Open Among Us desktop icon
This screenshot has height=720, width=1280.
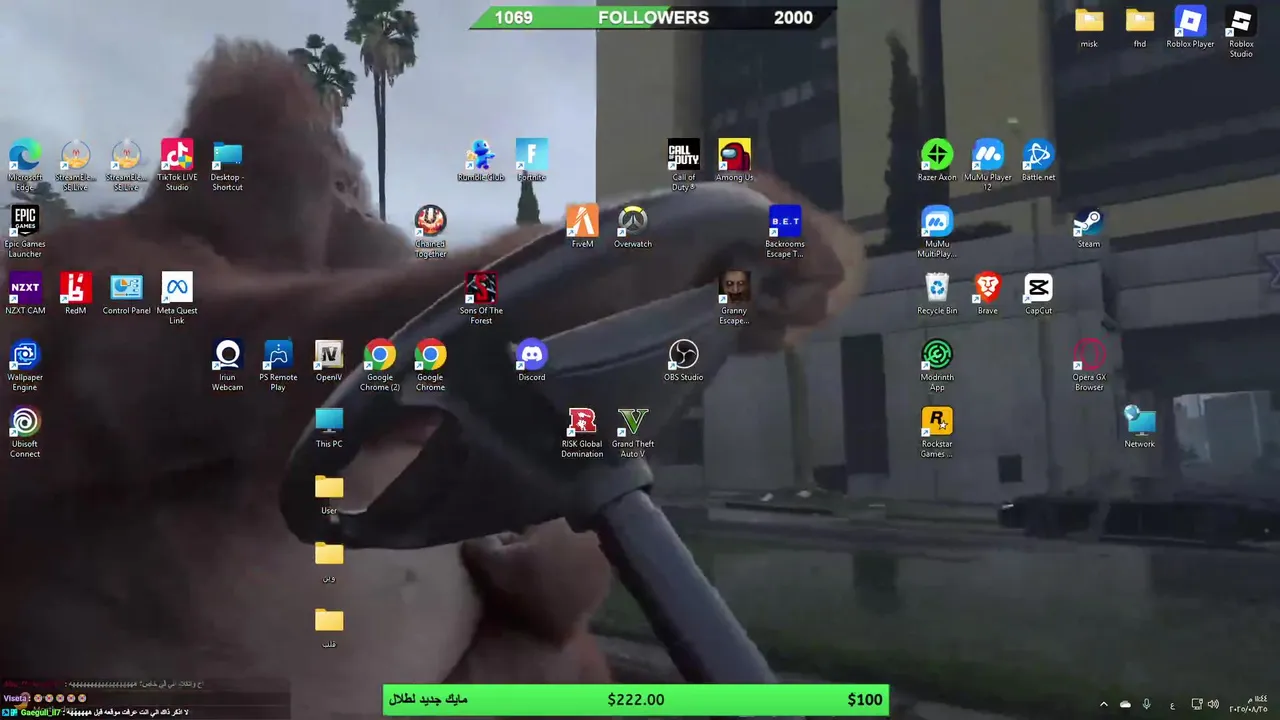734,160
